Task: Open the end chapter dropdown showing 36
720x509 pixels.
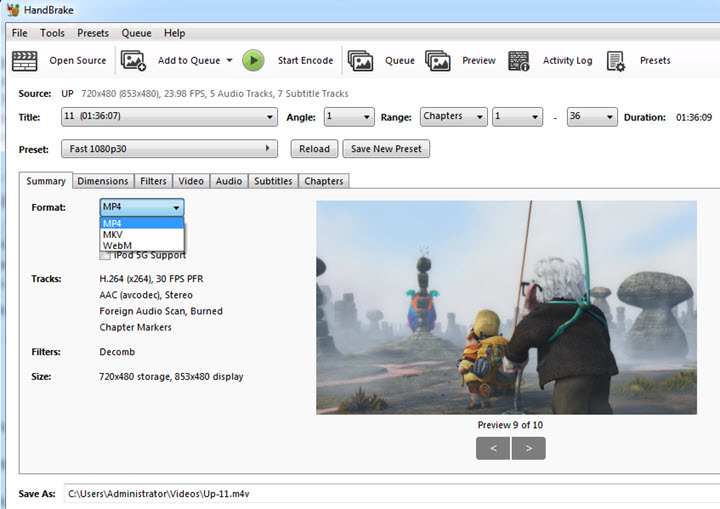Action: [592, 117]
